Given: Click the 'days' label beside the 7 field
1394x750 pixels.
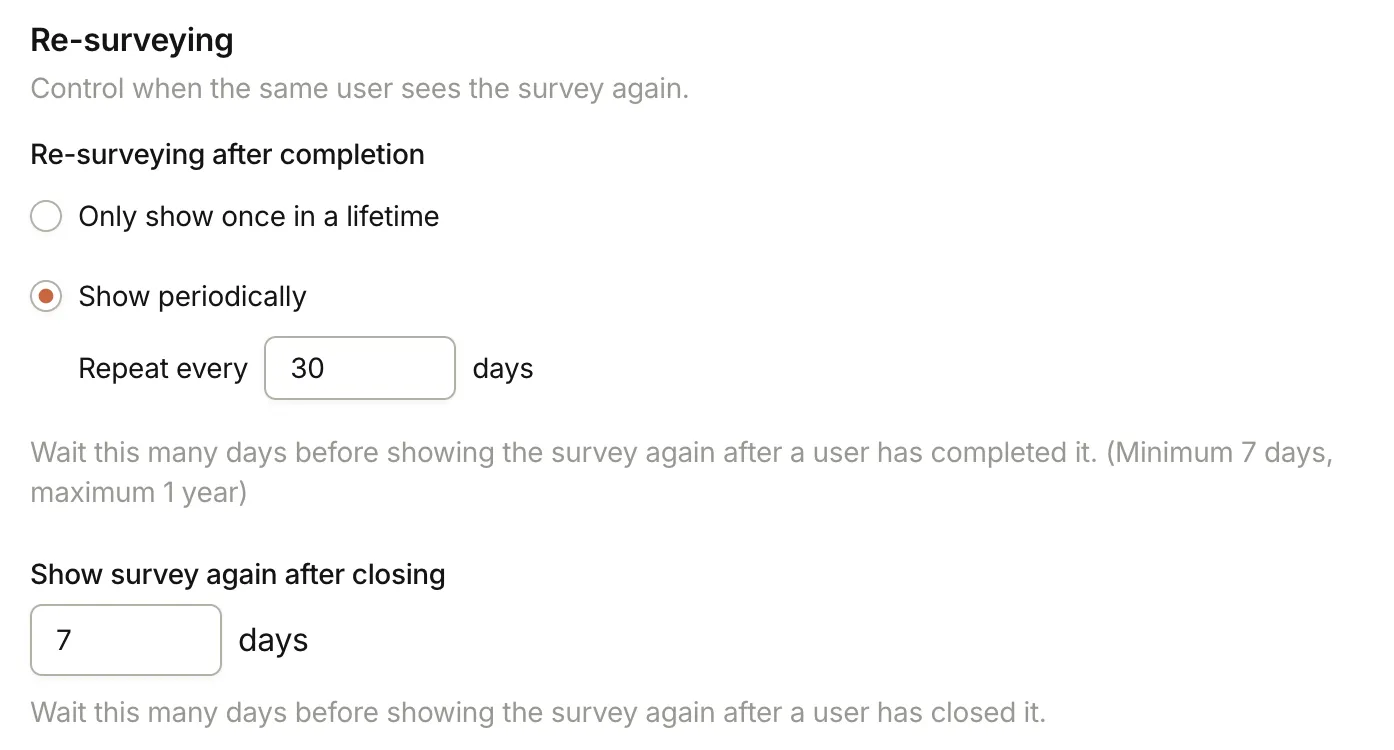Looking at the screenshot, I should pos(272,640).
